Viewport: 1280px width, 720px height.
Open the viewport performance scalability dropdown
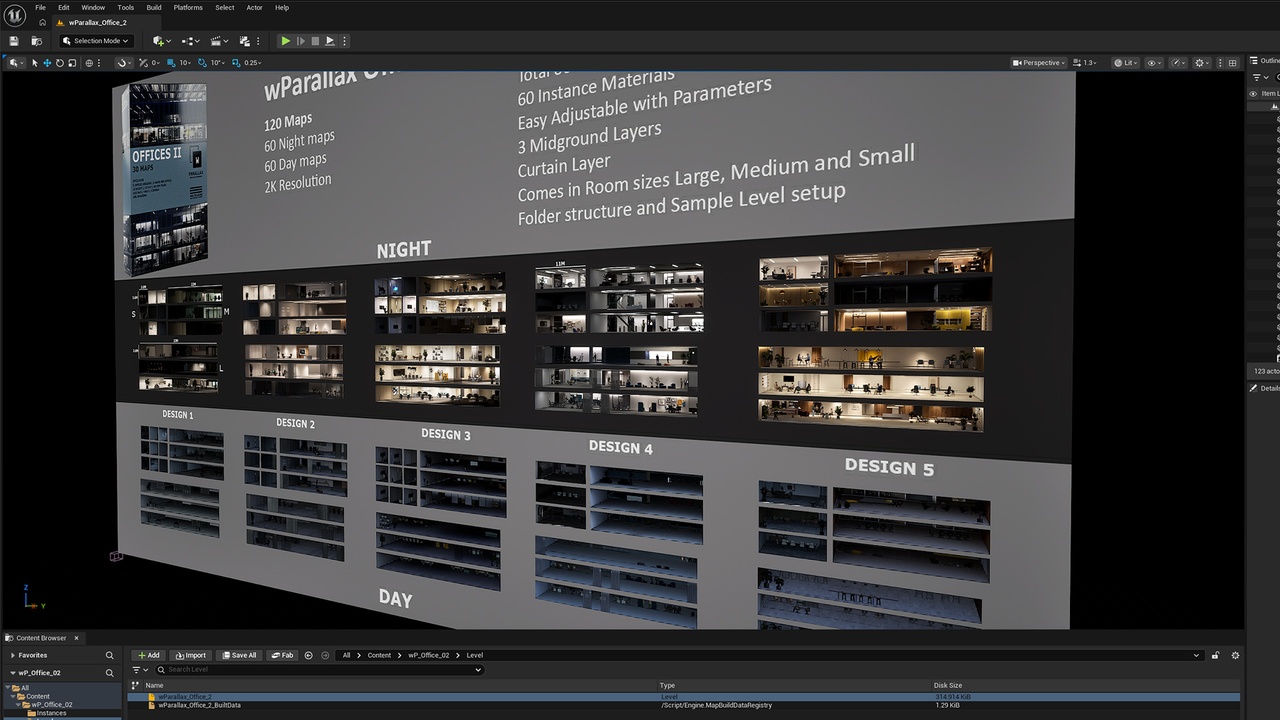tap(1178, 63)
